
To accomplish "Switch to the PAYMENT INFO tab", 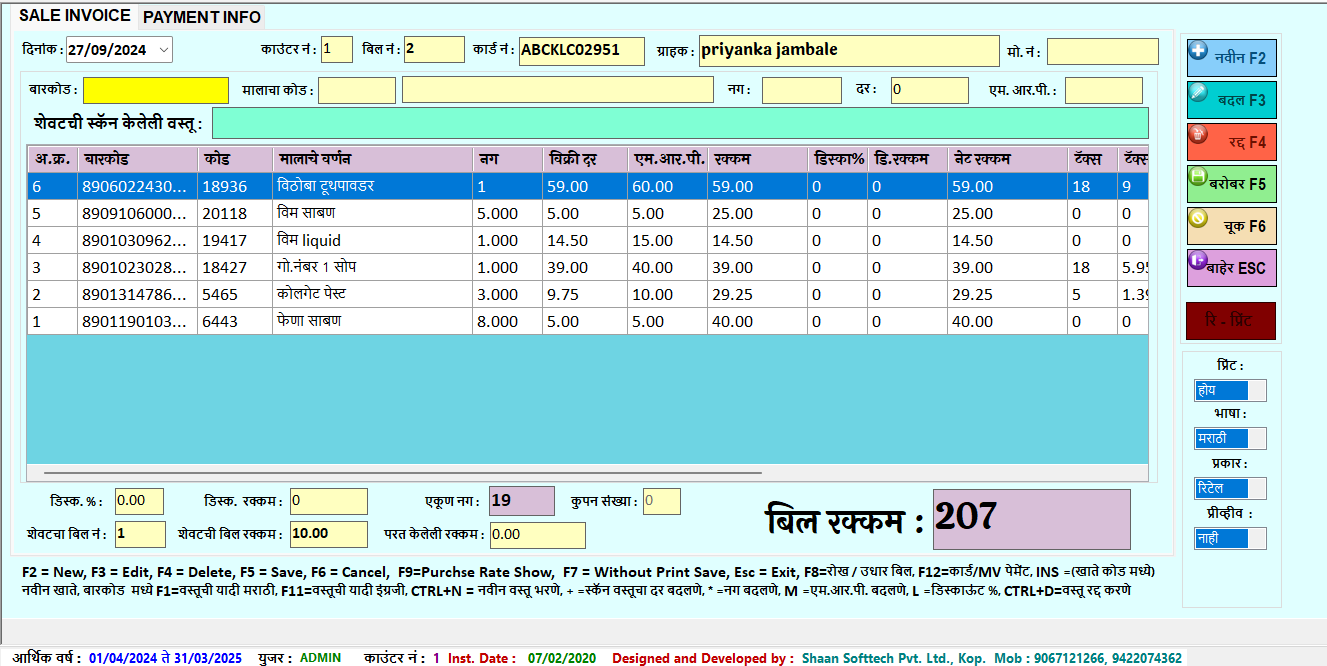I will (201, 17).
